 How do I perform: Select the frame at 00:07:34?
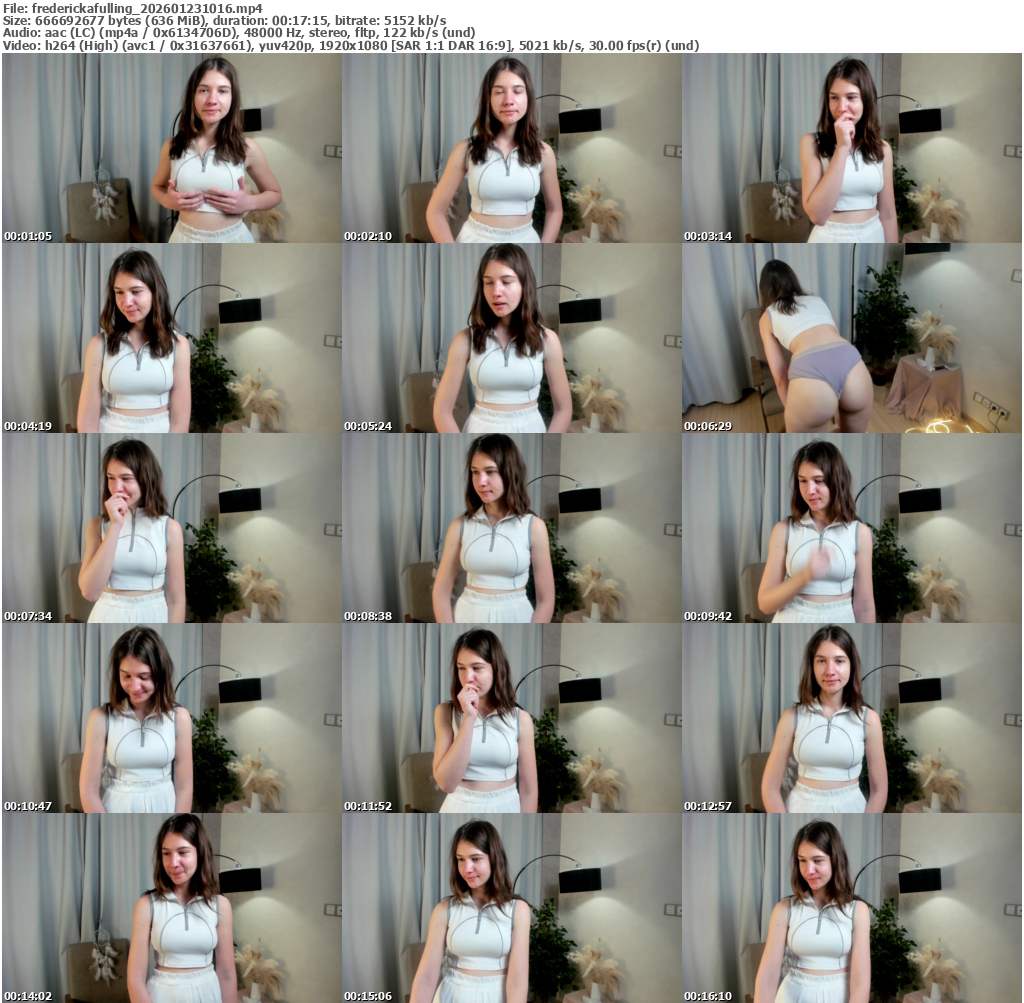tap(172, 528)
